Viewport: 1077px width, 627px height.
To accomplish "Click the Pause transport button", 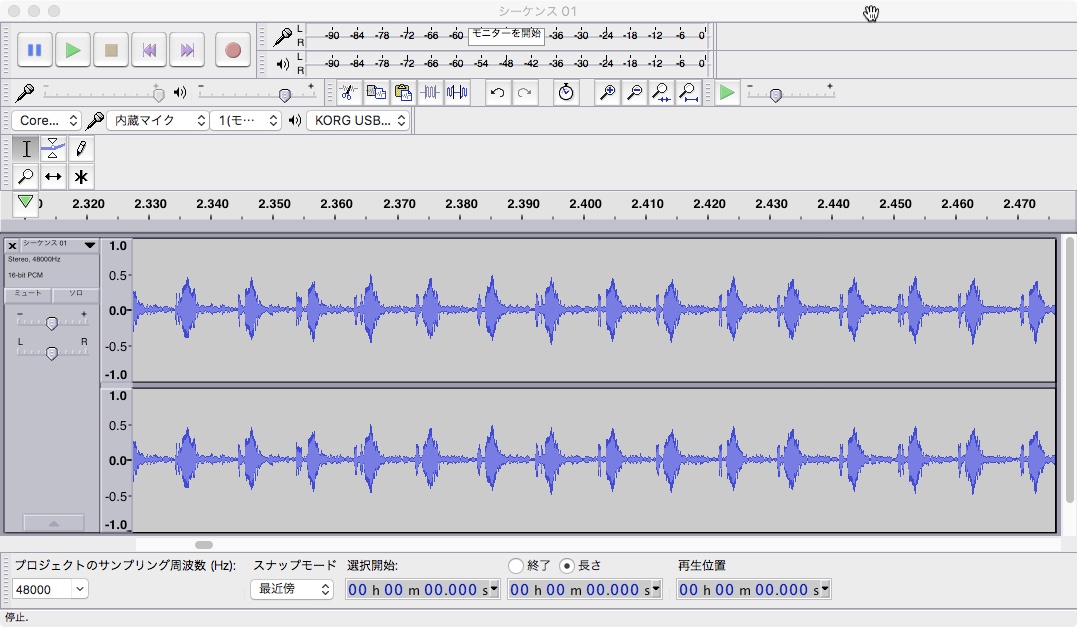I will tap(34, 50).
